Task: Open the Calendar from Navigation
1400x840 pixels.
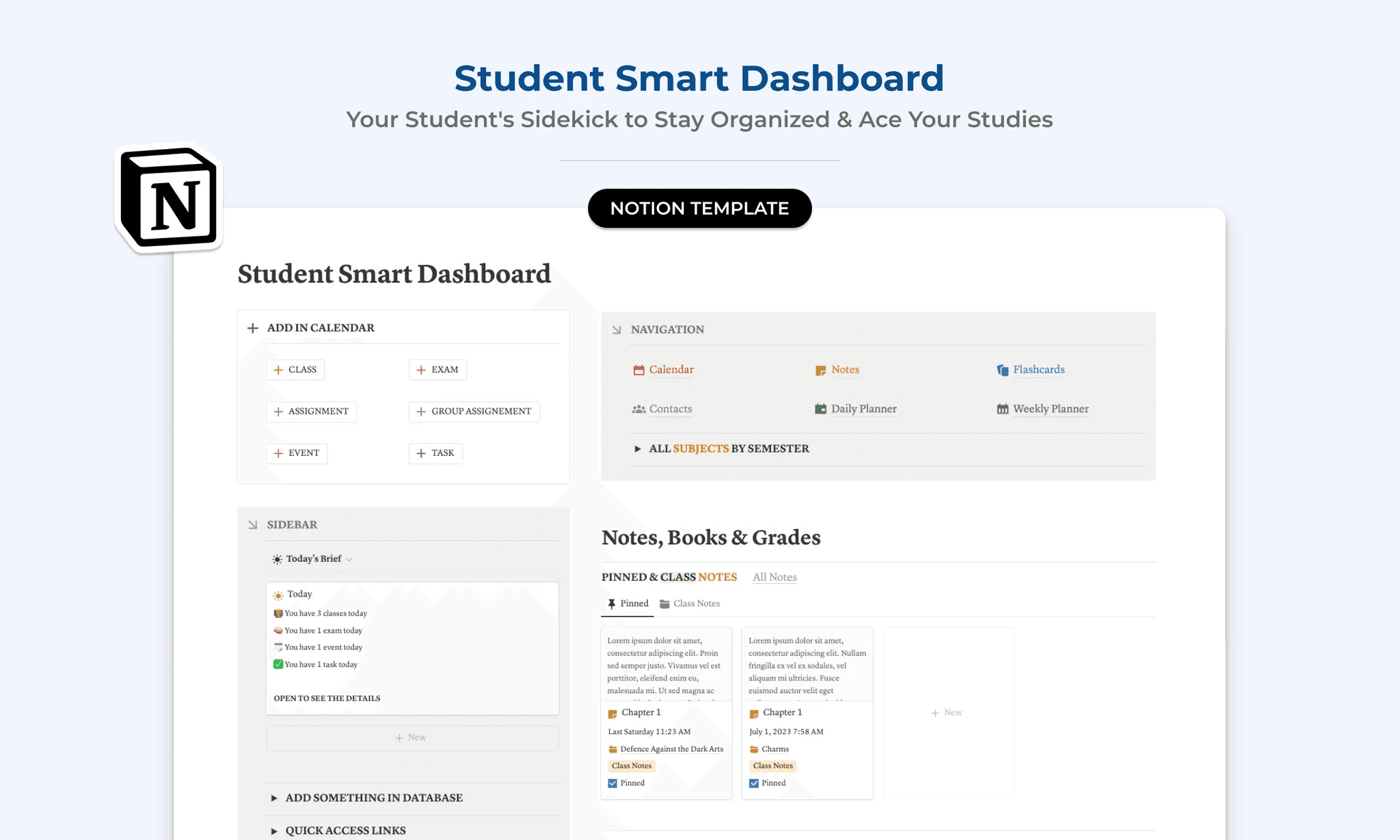Action: click(x=671, y=369)
